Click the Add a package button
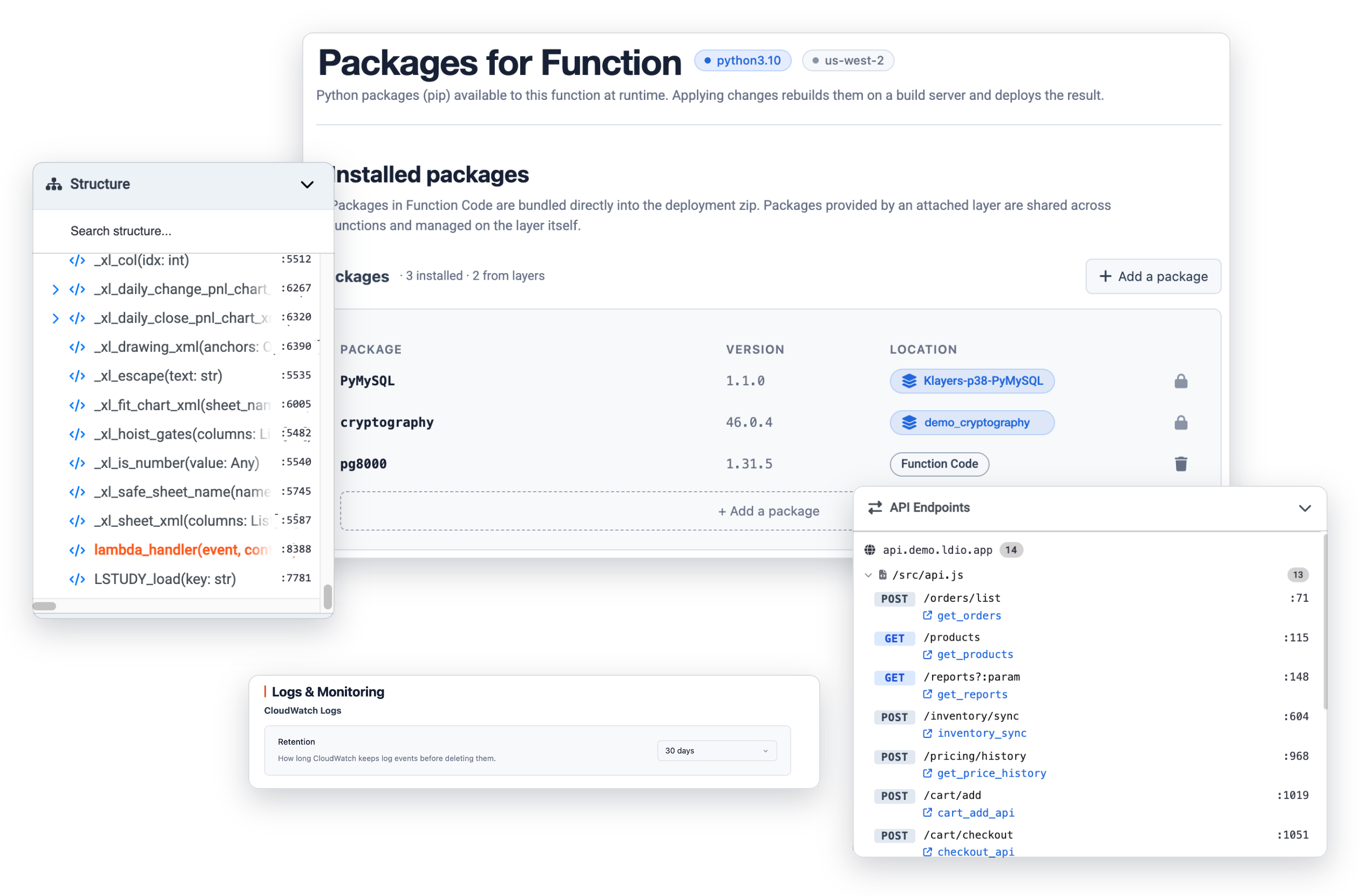 (x=1153, y=276)
